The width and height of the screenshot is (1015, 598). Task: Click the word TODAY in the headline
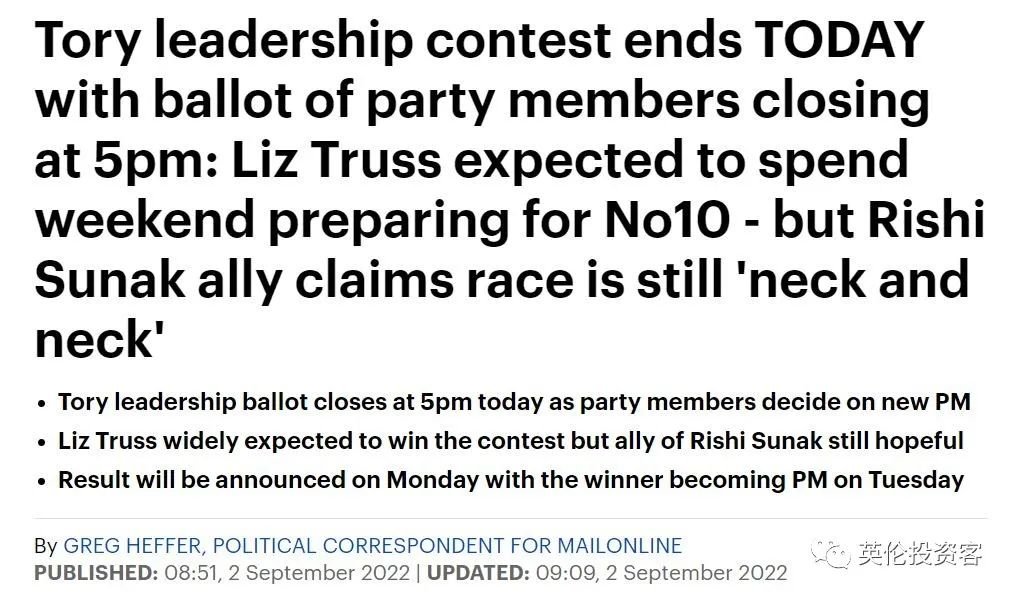pos(840,39)
